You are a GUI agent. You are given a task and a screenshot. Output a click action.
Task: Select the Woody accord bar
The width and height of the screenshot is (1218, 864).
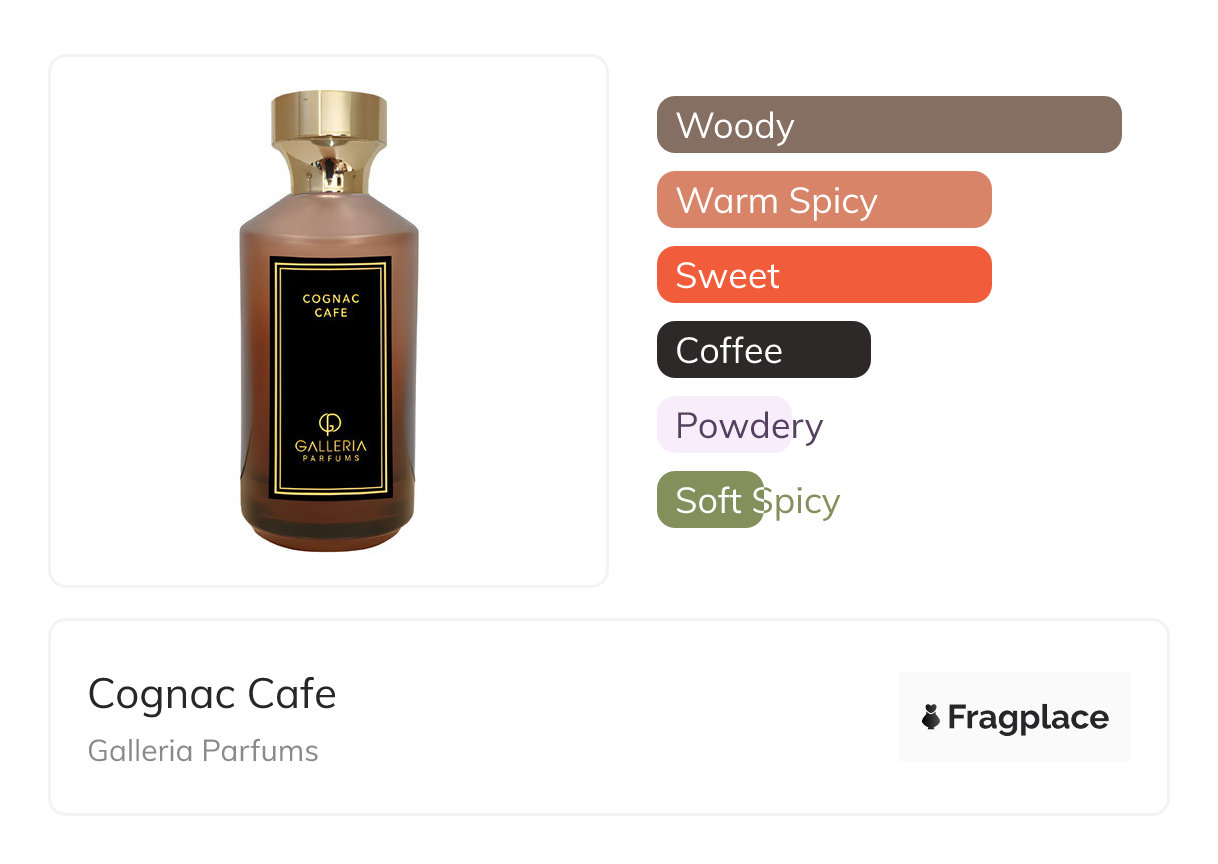[888, 125]
